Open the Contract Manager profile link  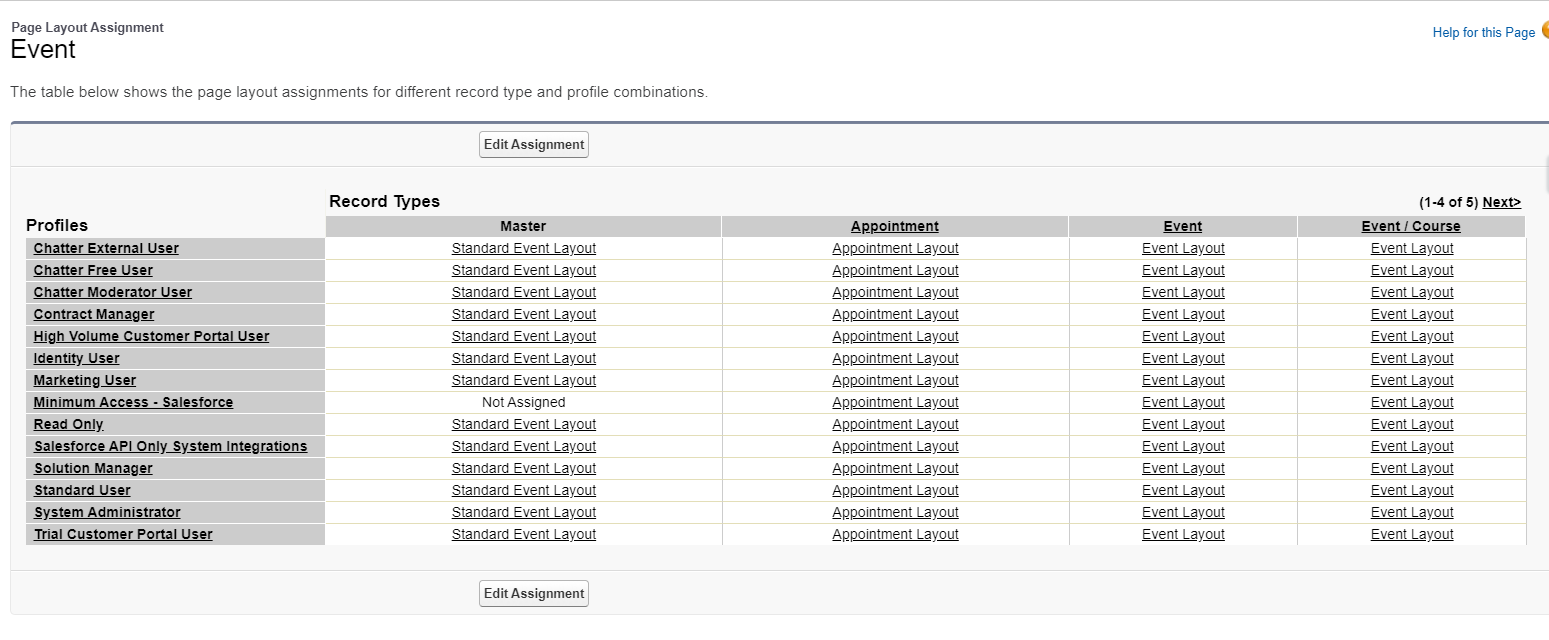(x=94, y=315)
